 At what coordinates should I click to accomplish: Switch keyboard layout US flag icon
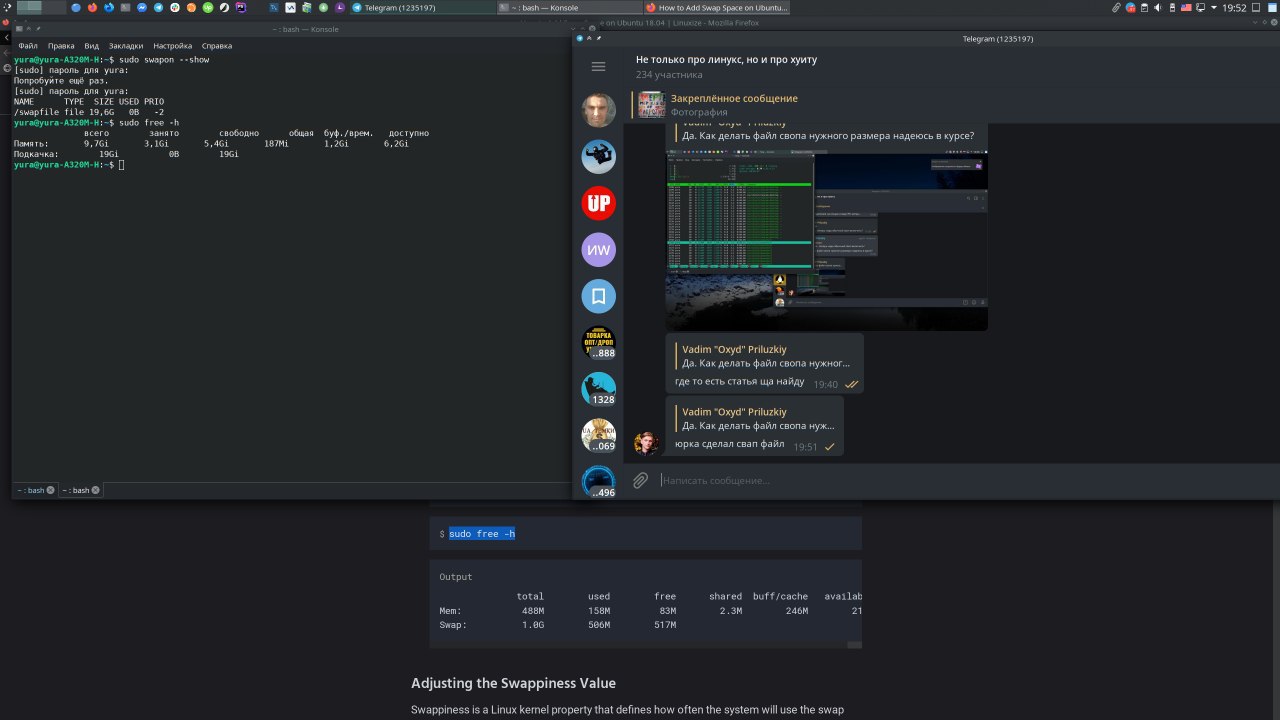[1186, 7]
